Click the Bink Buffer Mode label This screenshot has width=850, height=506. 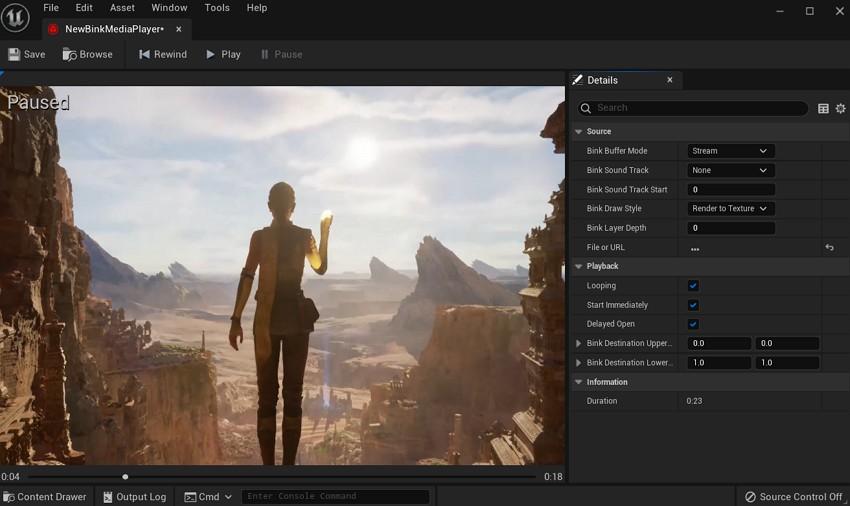click(617, 151)
